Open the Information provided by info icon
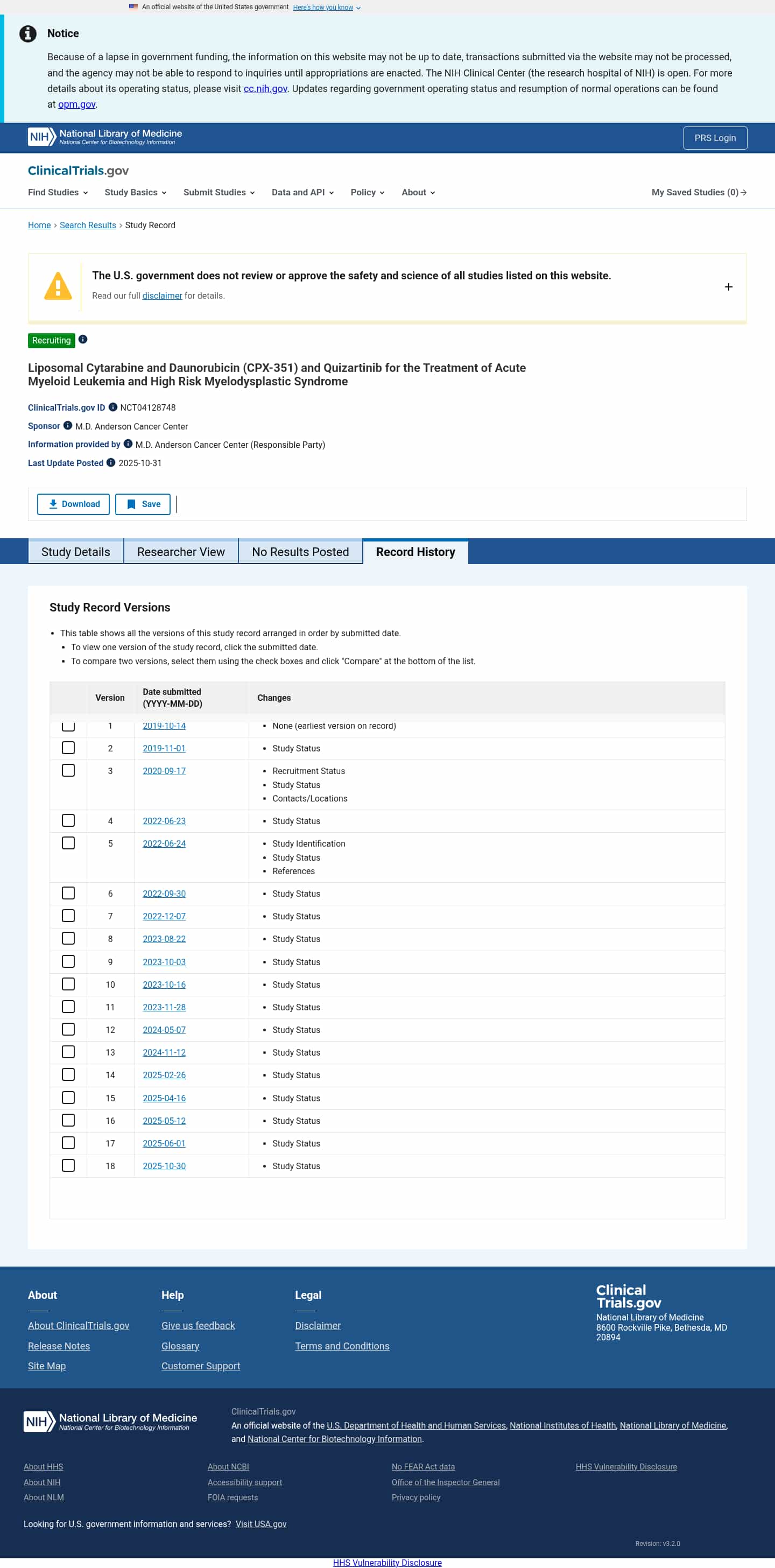The image size is (775, 1568). (x=128, y=444)
